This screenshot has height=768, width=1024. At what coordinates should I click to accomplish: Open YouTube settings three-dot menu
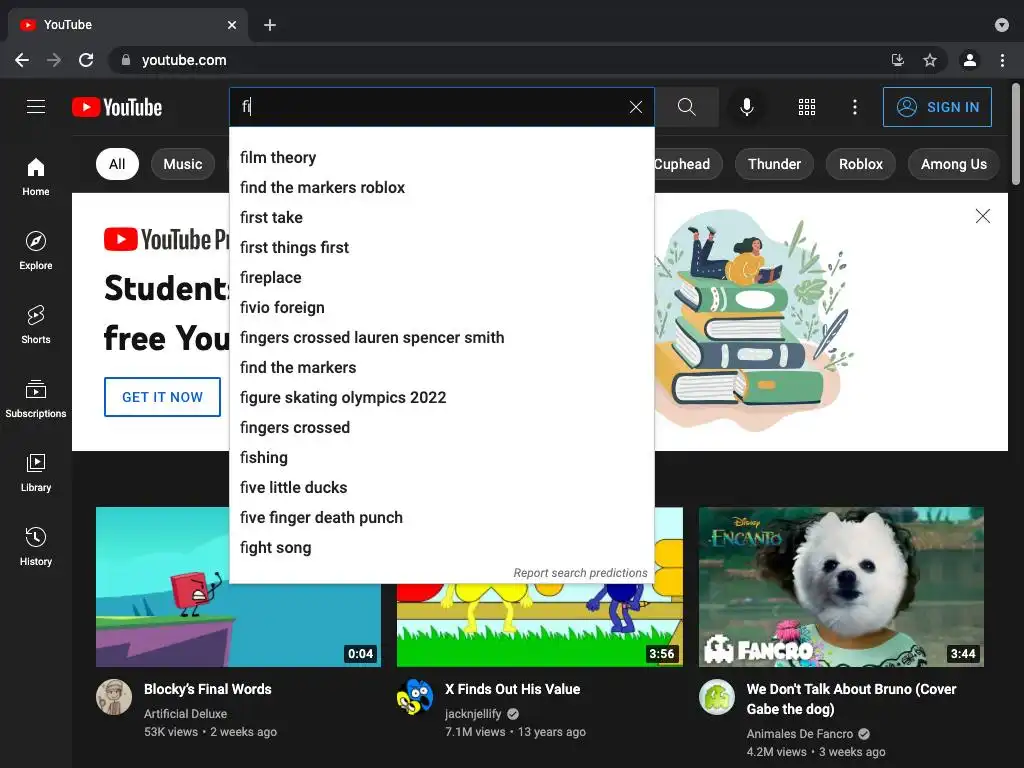(854, 107)
